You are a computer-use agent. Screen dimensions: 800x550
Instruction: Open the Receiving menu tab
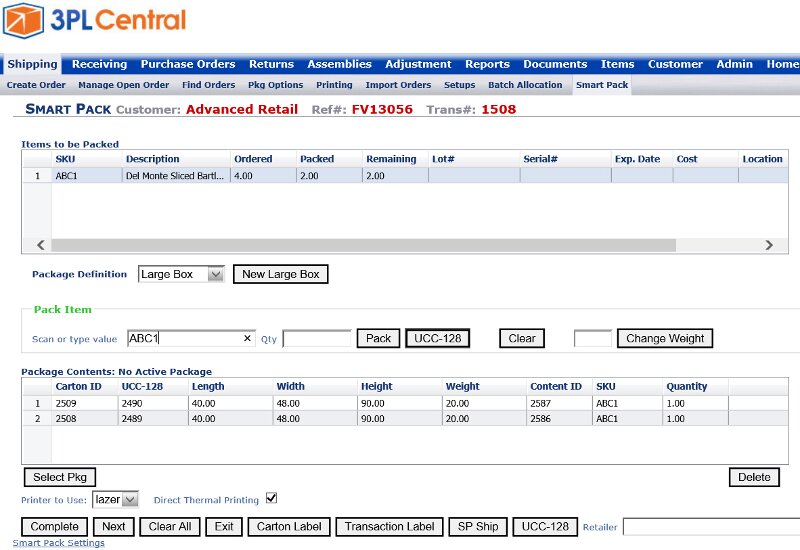pyautogui.click(x=99, y=64)
